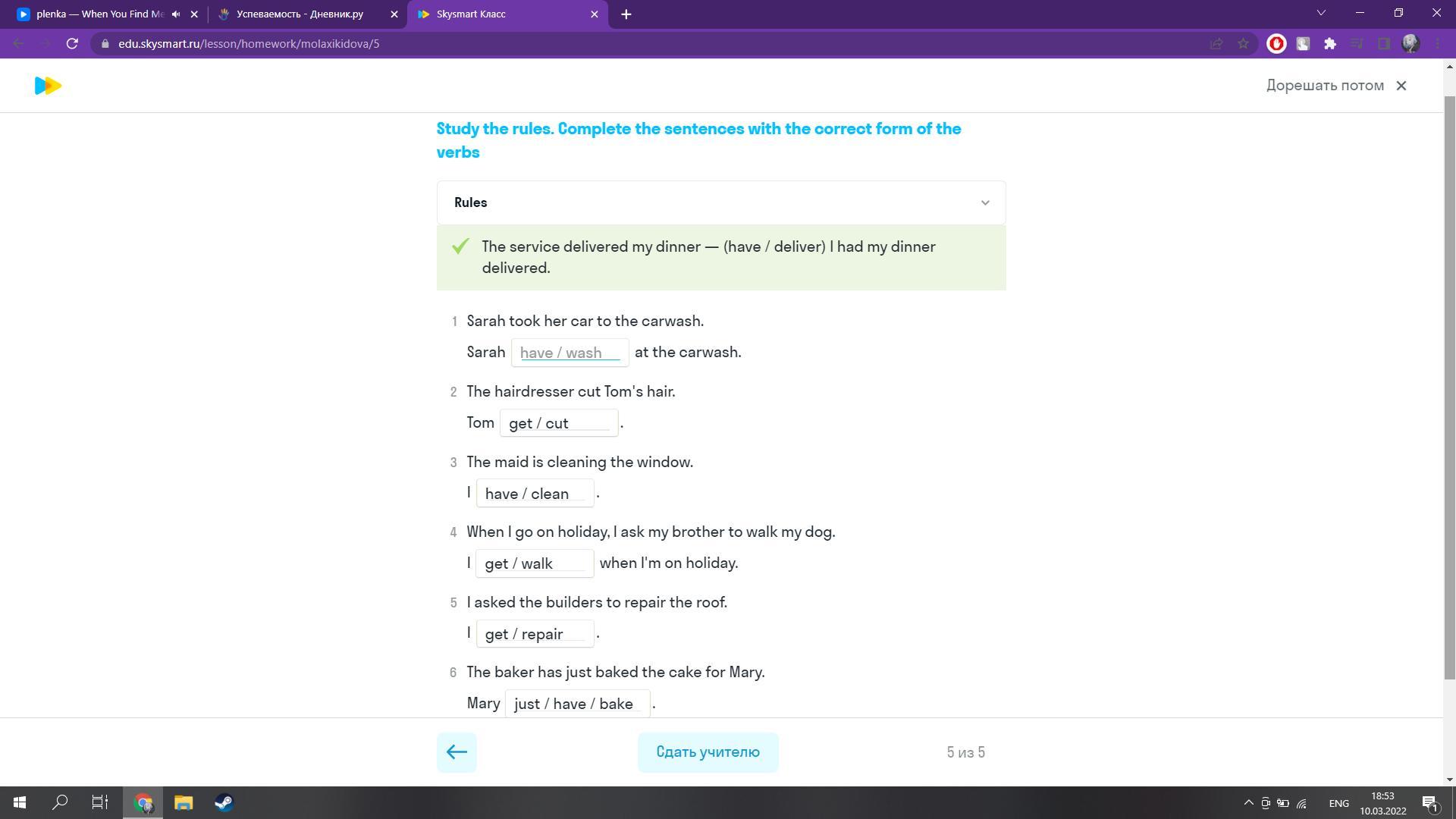Reload the page with refresh icon

pyautogui.click(x=72, y=44)
